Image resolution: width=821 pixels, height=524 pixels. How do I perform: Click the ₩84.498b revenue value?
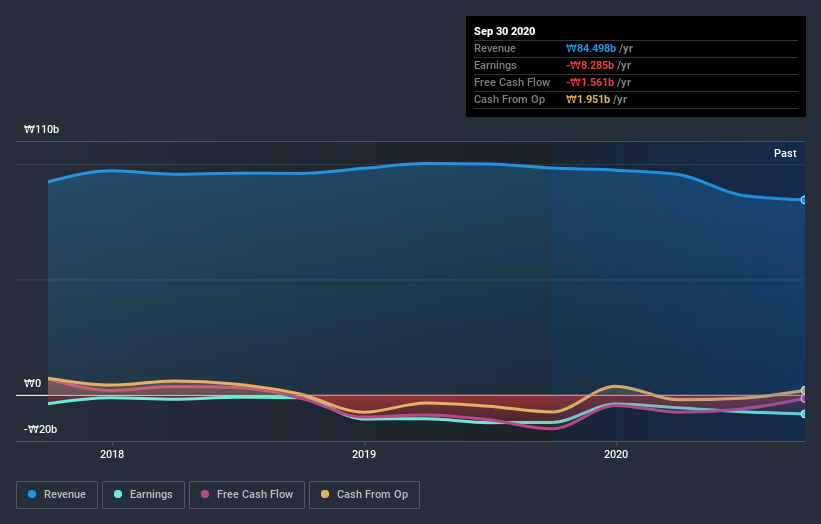click(591, 48)
